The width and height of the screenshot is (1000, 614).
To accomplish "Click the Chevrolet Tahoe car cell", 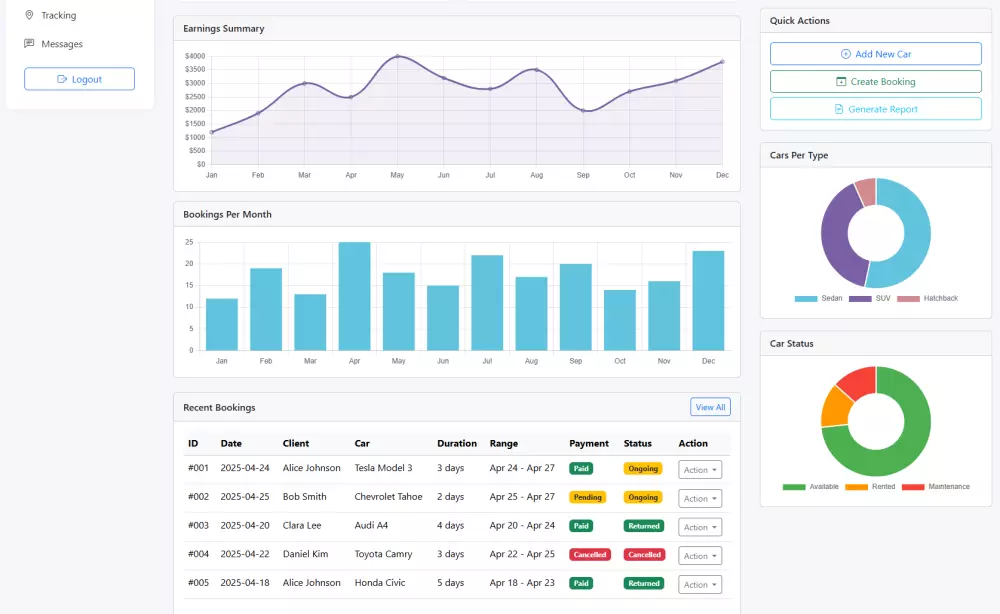I will (388, 497).
